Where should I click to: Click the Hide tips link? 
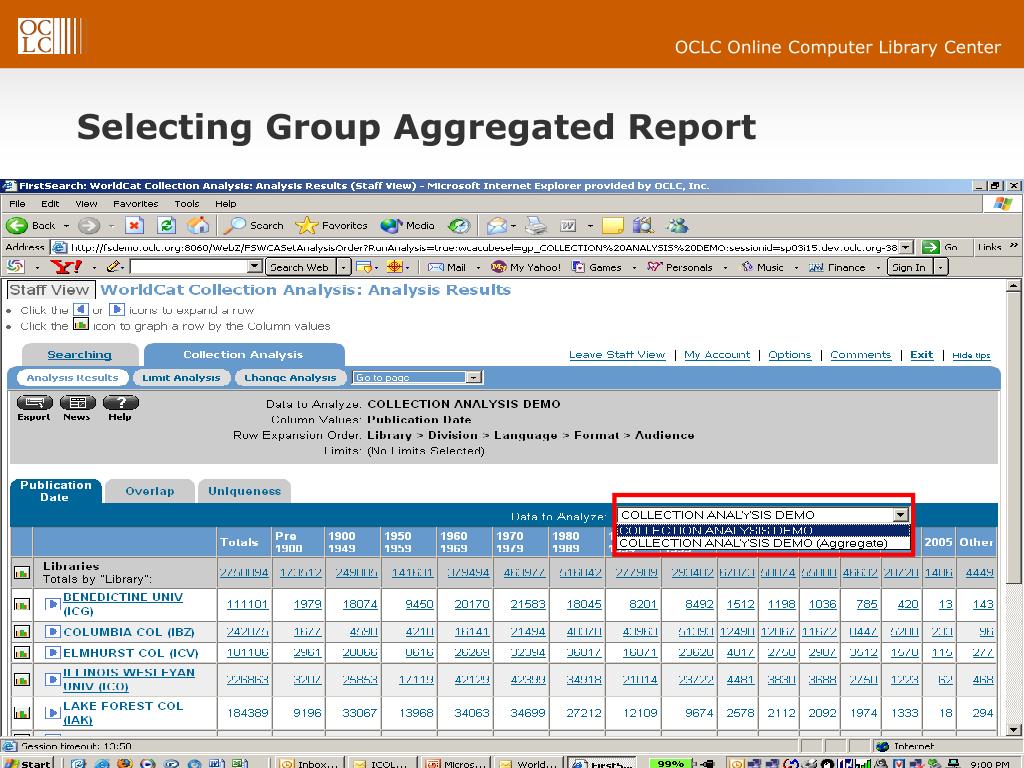(971, 355)
